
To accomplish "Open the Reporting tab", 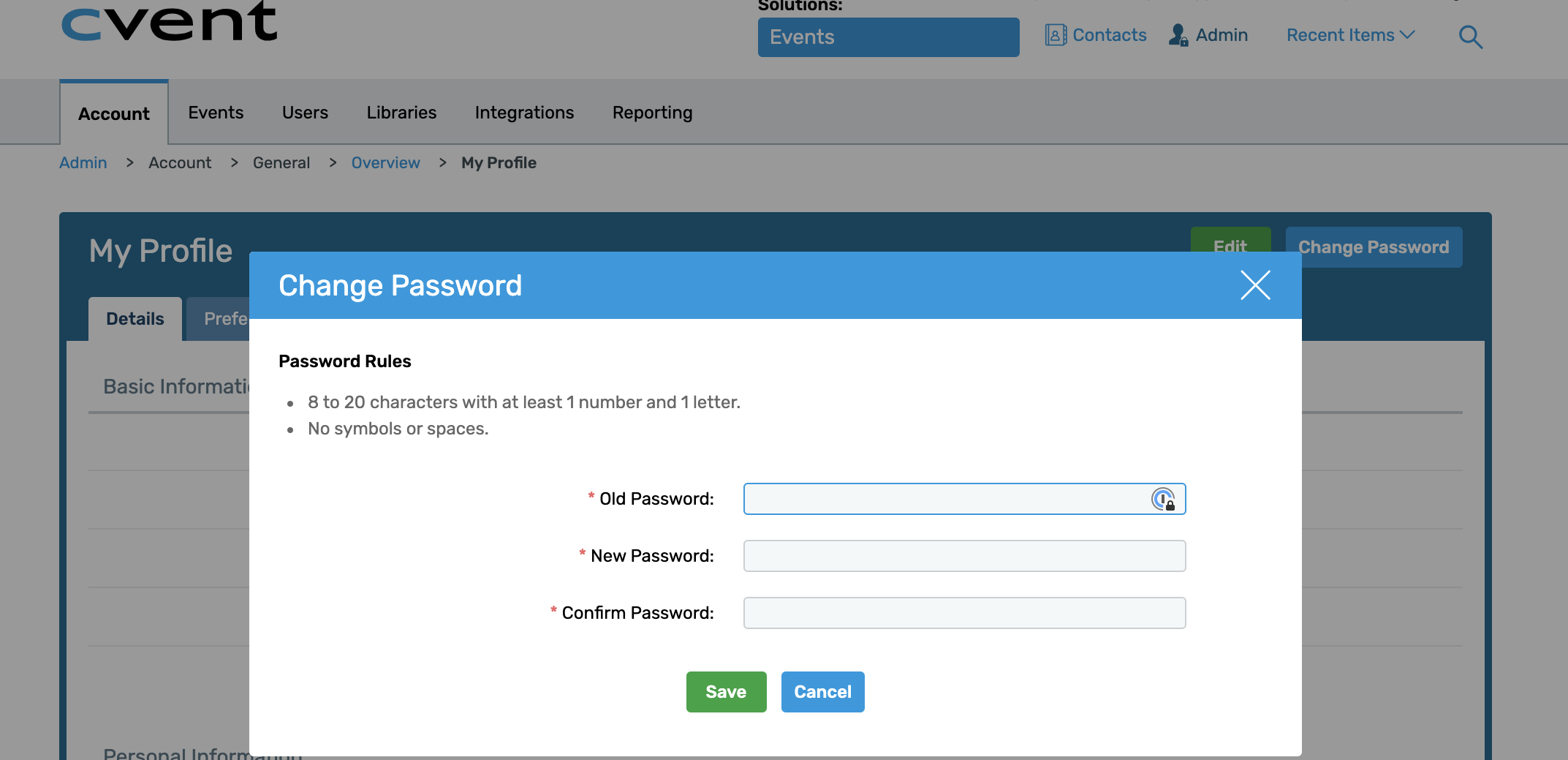I will click(652, 113).
